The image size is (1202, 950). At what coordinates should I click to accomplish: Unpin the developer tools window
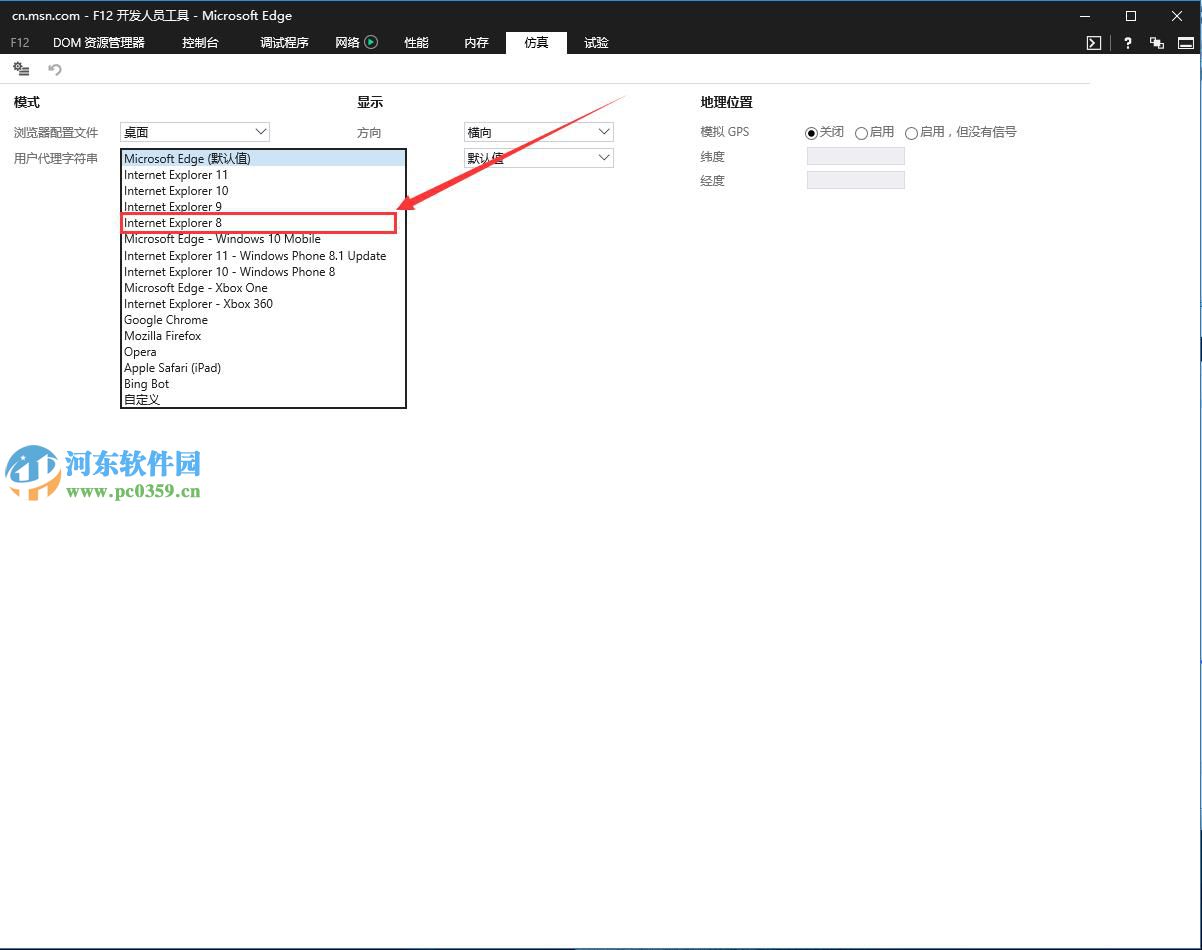click(x=1157, y=43)
